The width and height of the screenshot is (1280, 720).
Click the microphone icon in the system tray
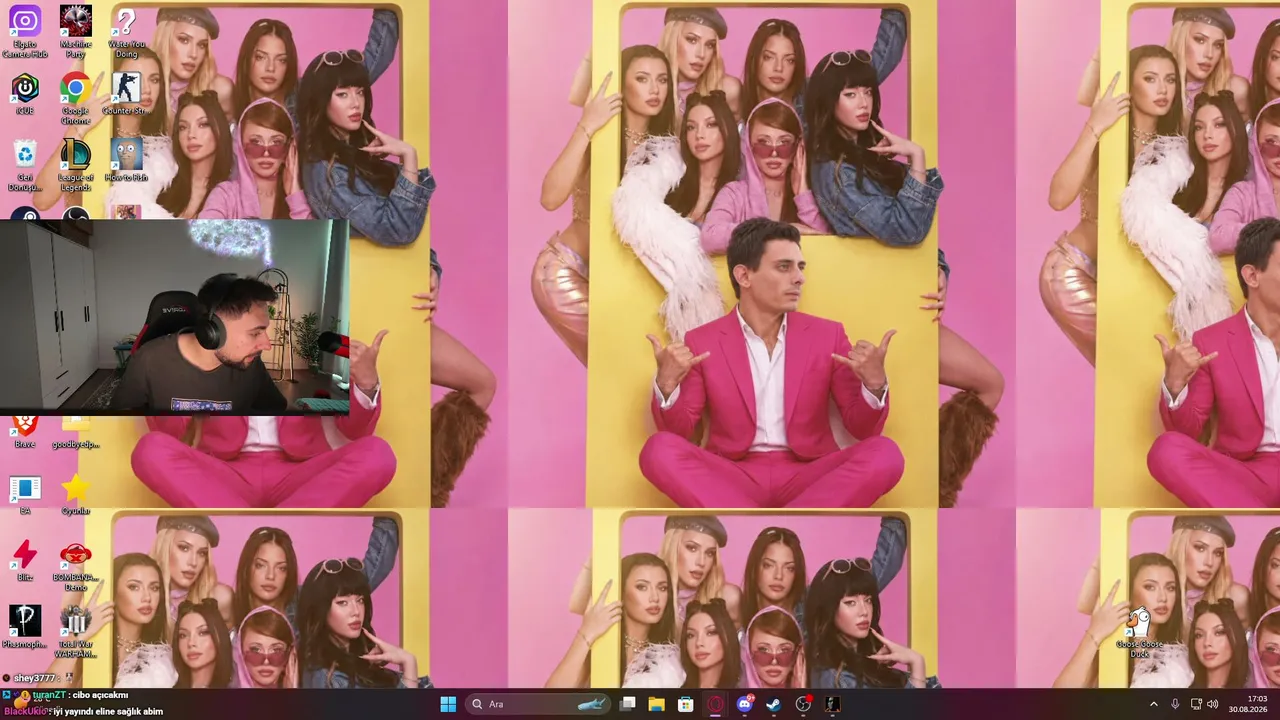coord(1175,704)
